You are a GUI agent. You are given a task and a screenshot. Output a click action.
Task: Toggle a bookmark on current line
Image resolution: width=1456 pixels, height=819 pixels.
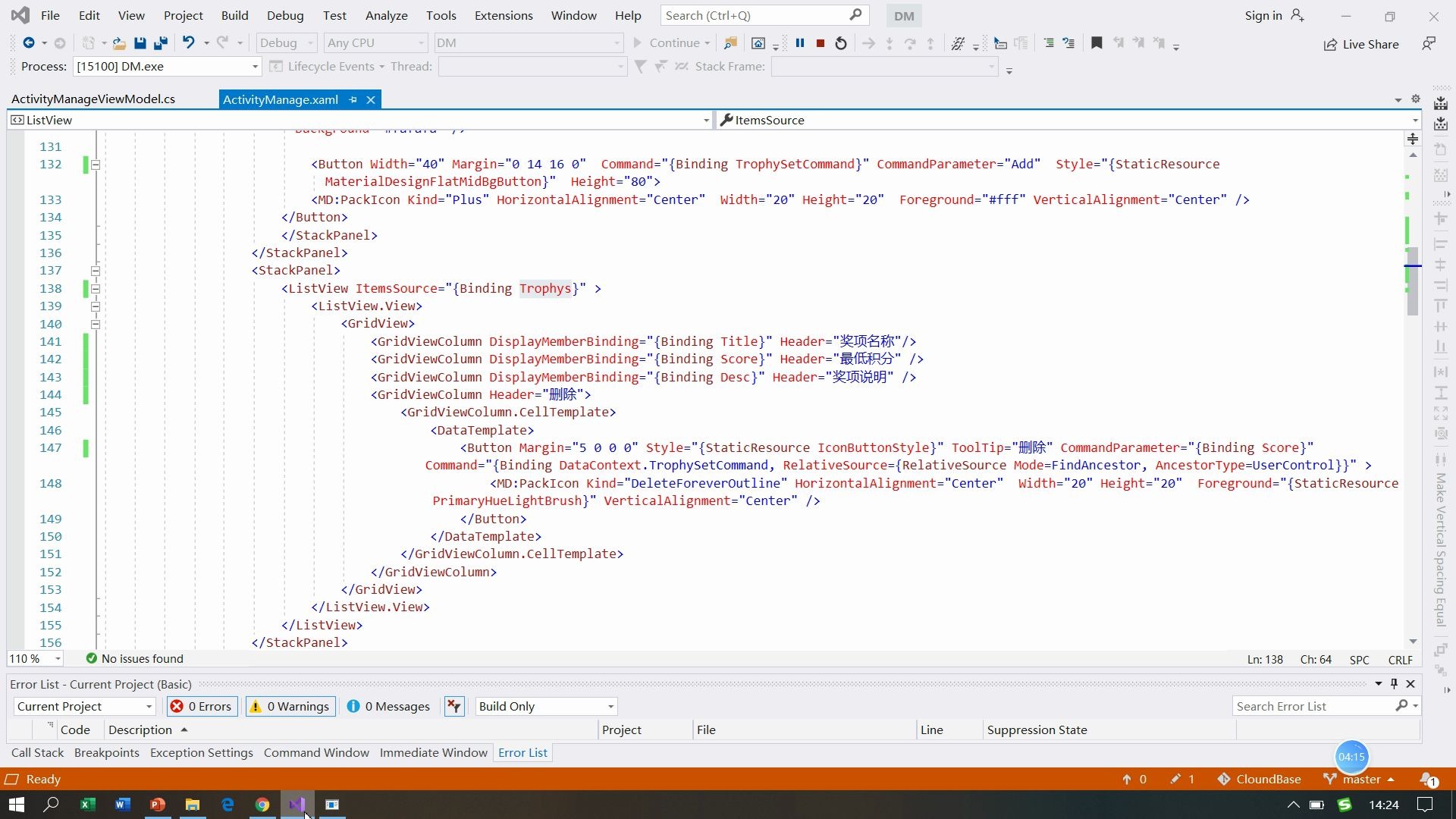point(1096,43)
